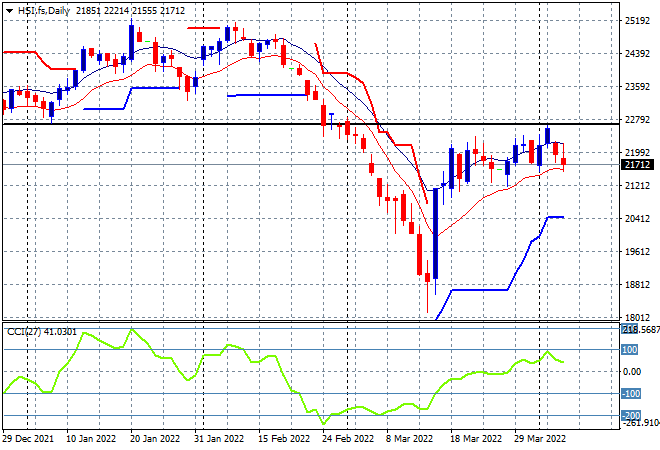Click the 18012 price axis label
The width and height of the screenshot is (660, 450).
[x=637, y=317]
